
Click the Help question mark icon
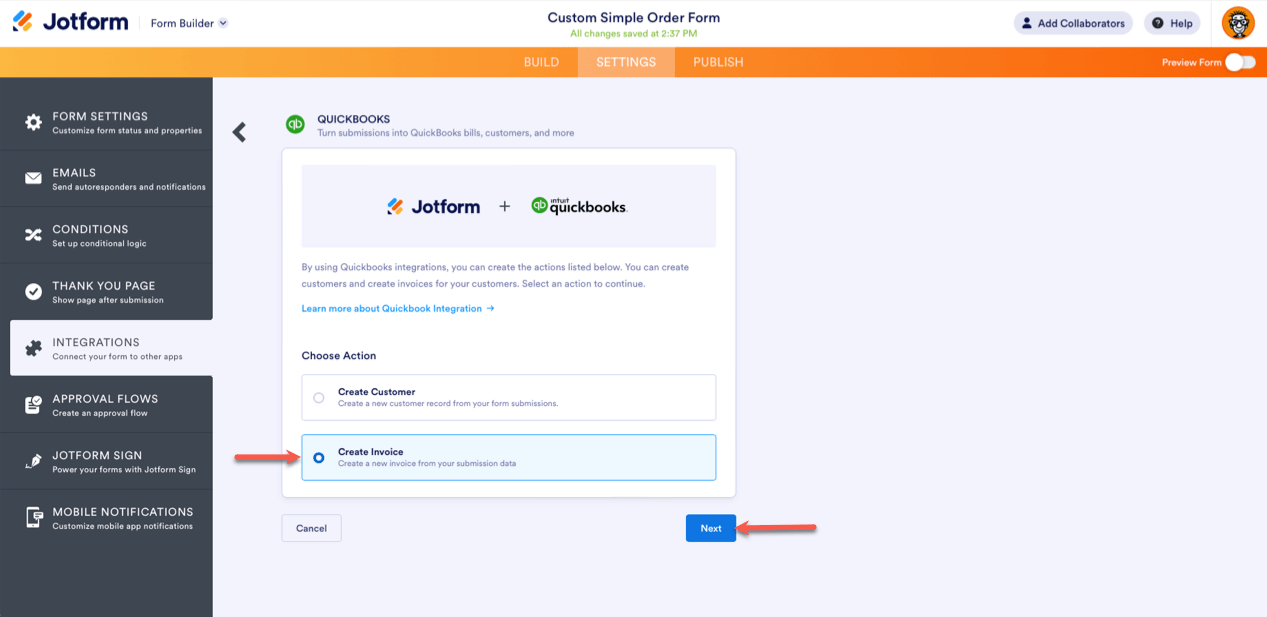click(1157, 23)
